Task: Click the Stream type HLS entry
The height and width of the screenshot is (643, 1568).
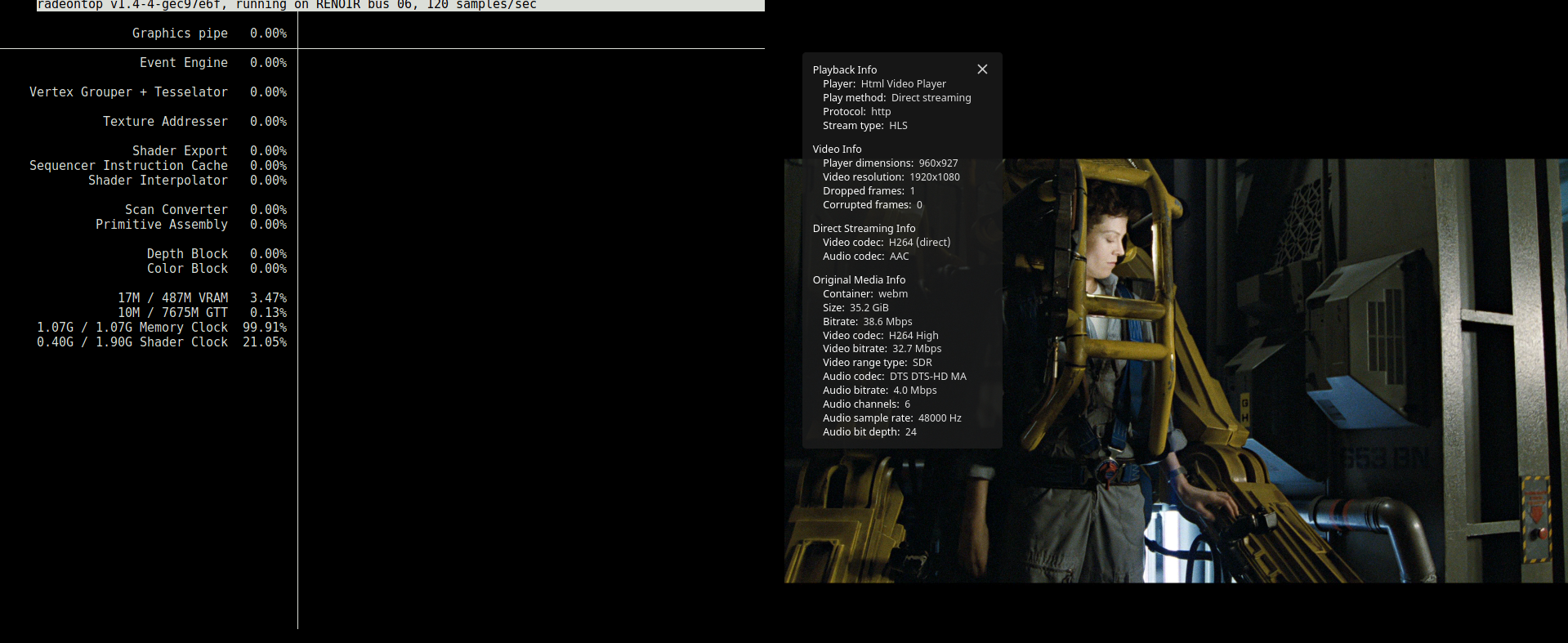Action: [x=864, y=126]
